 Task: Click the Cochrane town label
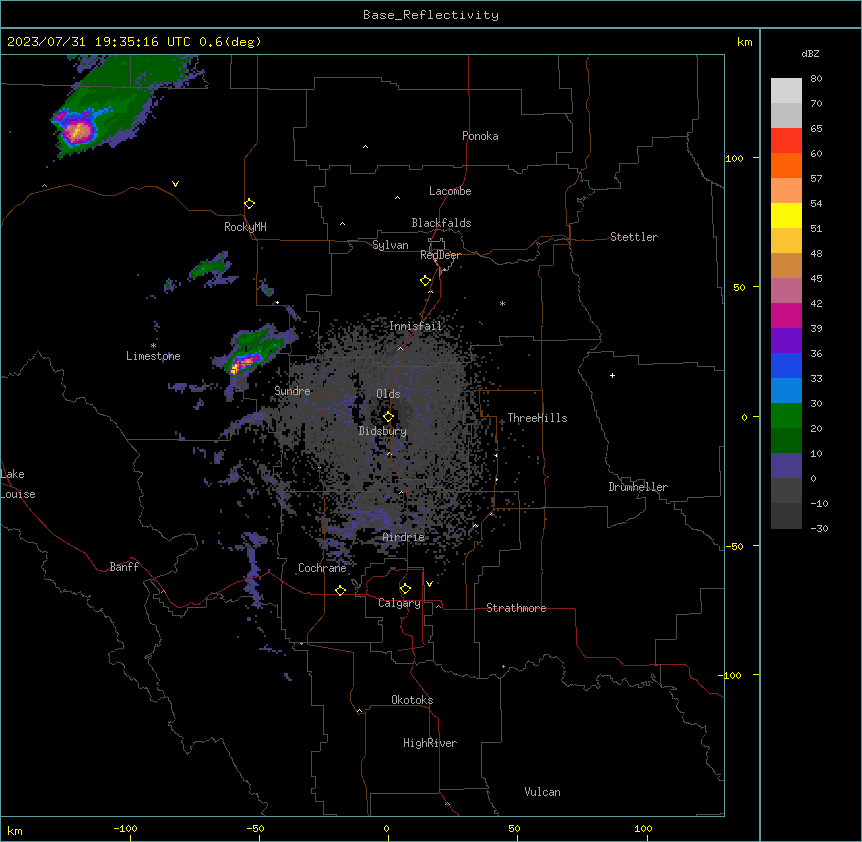pyautogui.click(x=322, y=568)
